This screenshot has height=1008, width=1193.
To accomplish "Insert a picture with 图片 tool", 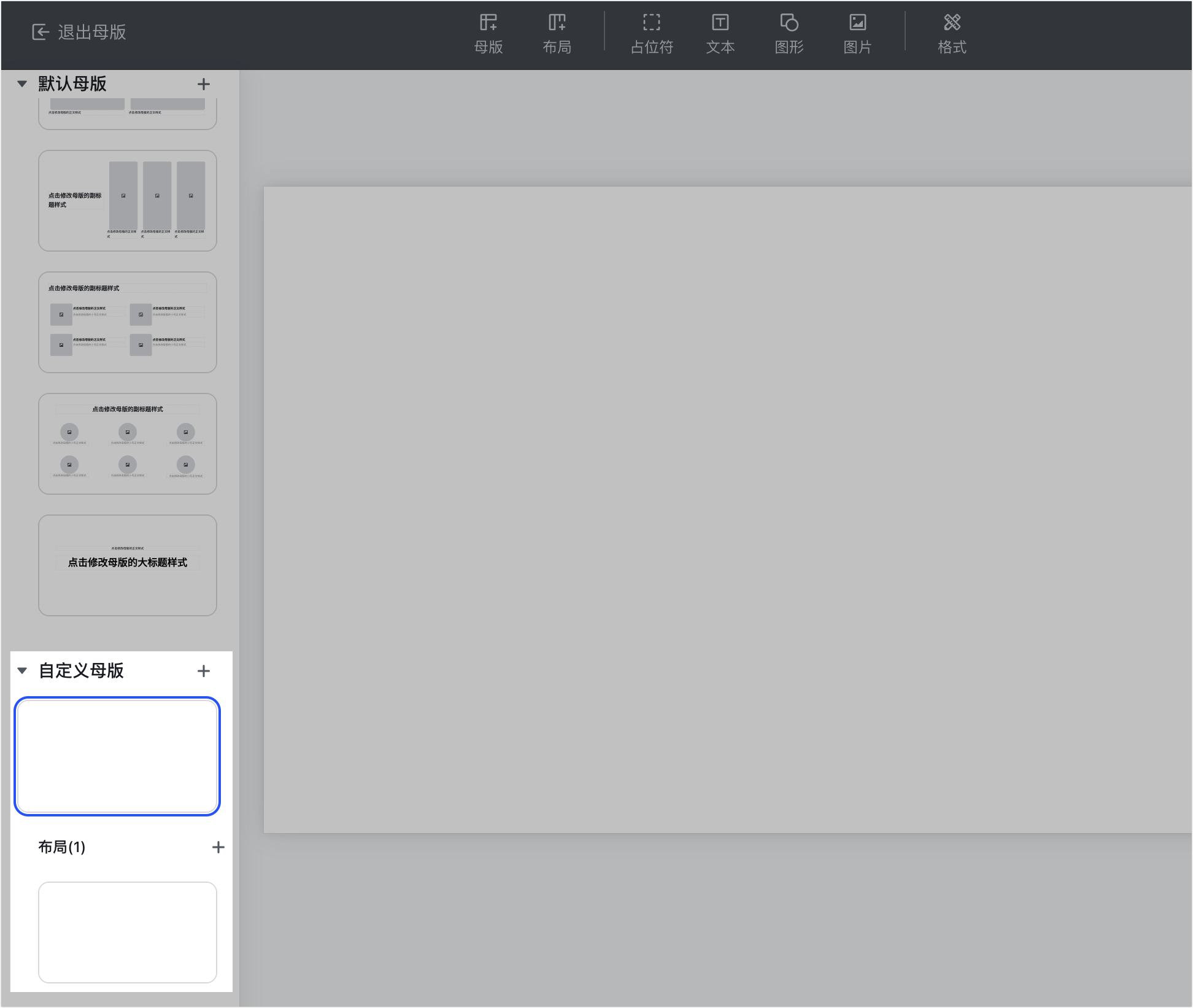I will (858, 34).
